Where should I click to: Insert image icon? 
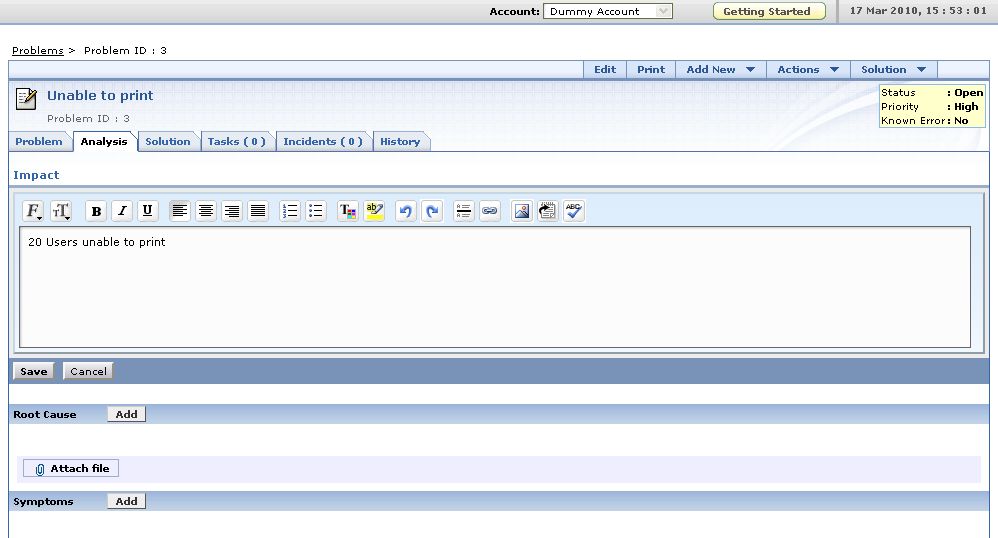[521, 211]
